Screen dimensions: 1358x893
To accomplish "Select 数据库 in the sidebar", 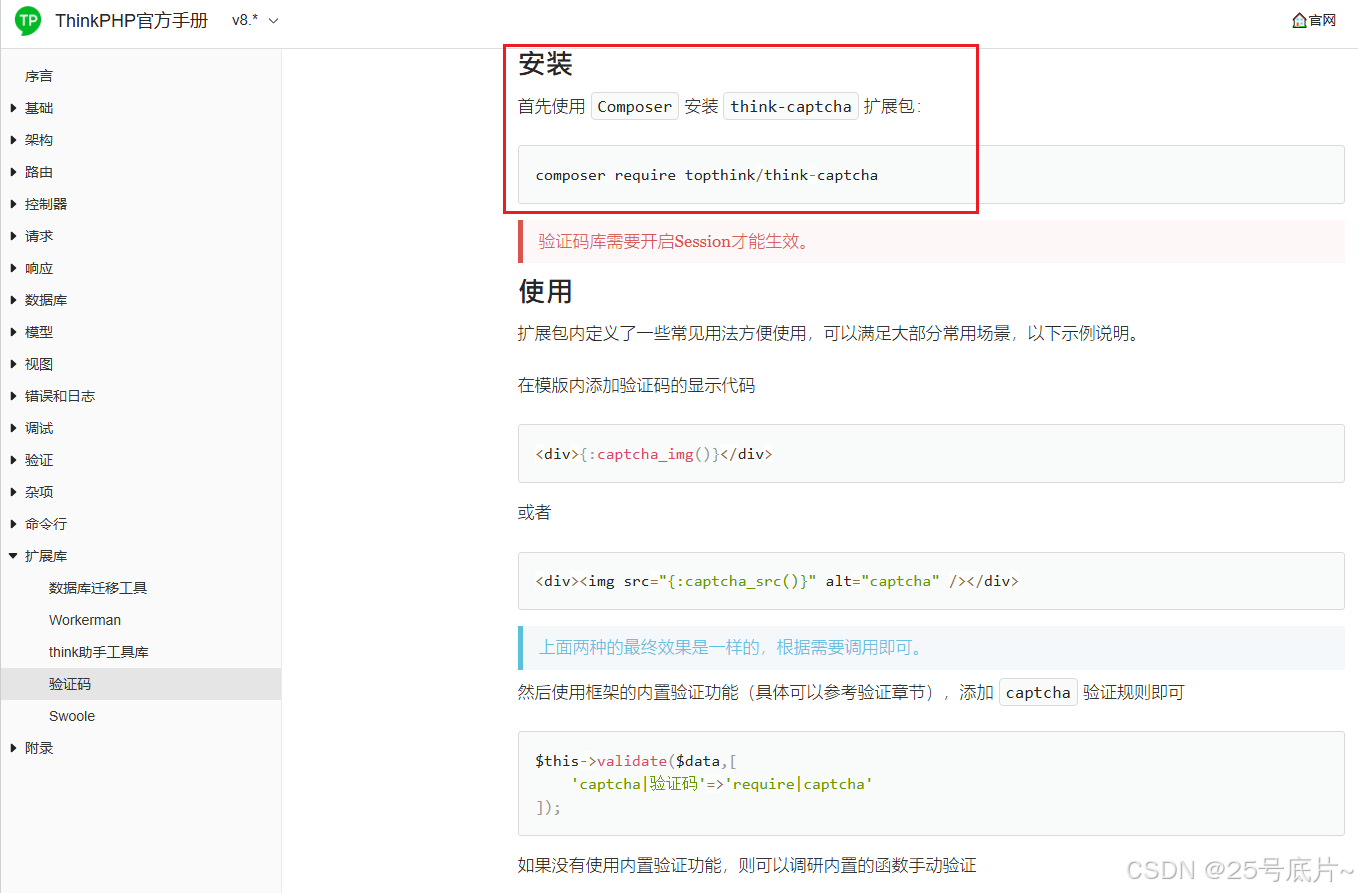I will [46, 300].
